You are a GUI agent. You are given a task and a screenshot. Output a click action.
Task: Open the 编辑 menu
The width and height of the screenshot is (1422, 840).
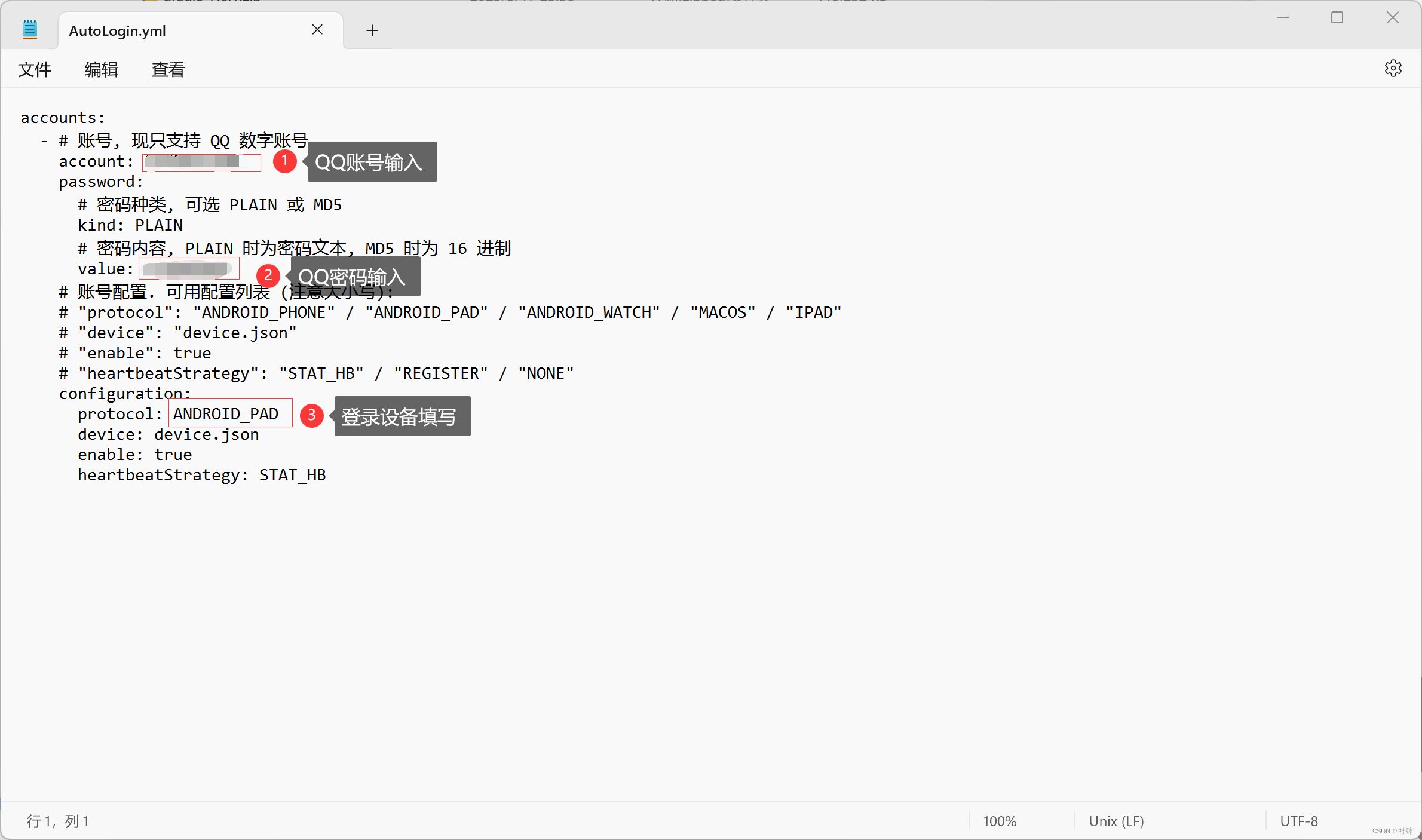click(101, 70)
